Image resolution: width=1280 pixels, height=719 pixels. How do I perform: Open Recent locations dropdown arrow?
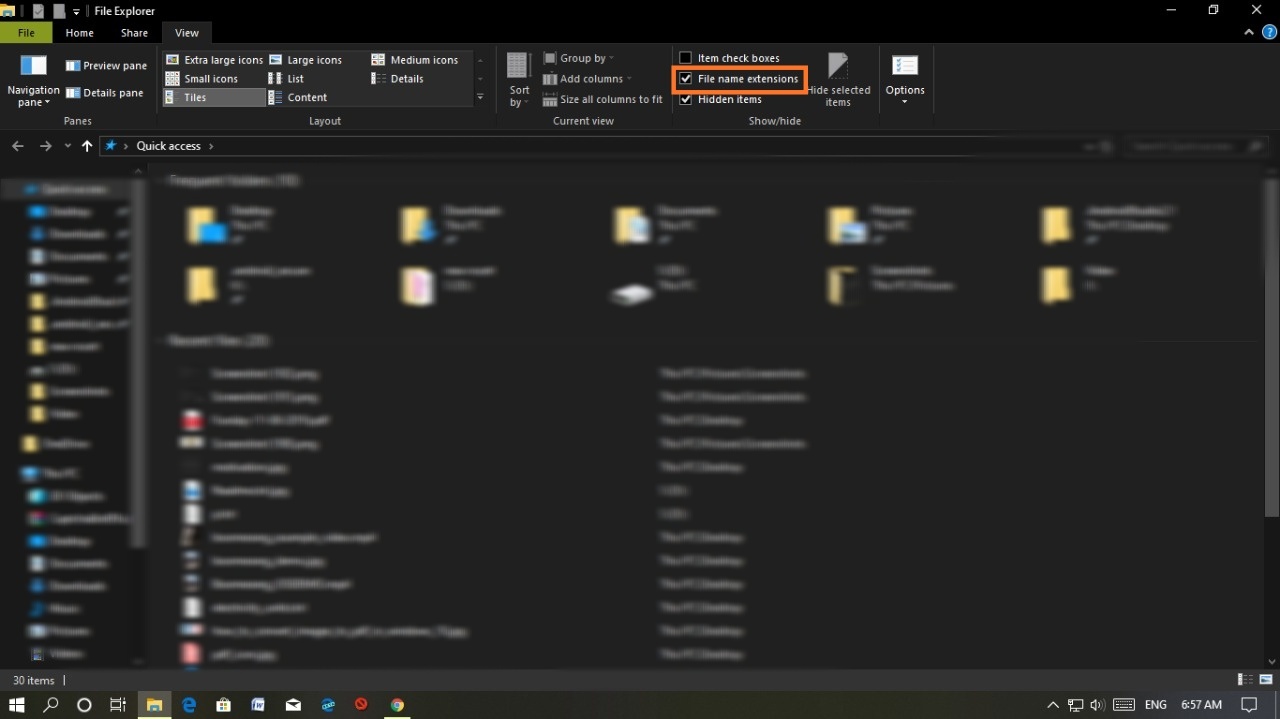[x=68, y=146]
